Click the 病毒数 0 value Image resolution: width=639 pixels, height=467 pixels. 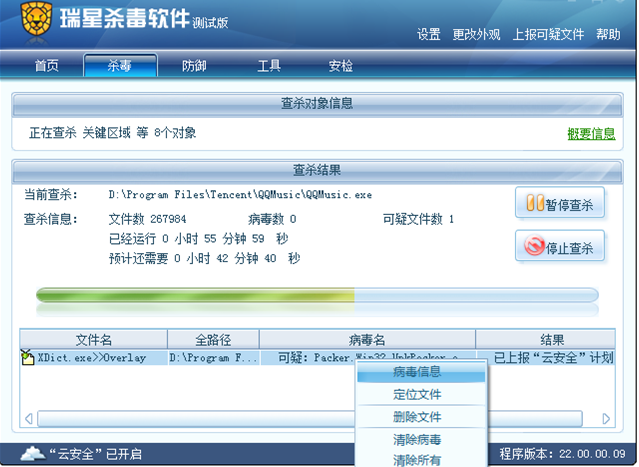(x=272, y=219)
